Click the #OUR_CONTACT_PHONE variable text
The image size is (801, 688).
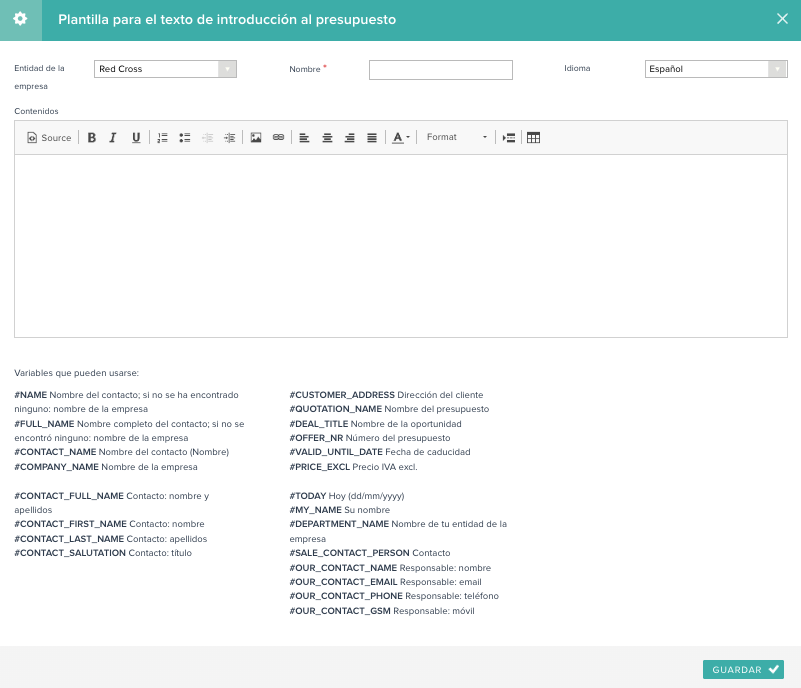click(346, 596)
